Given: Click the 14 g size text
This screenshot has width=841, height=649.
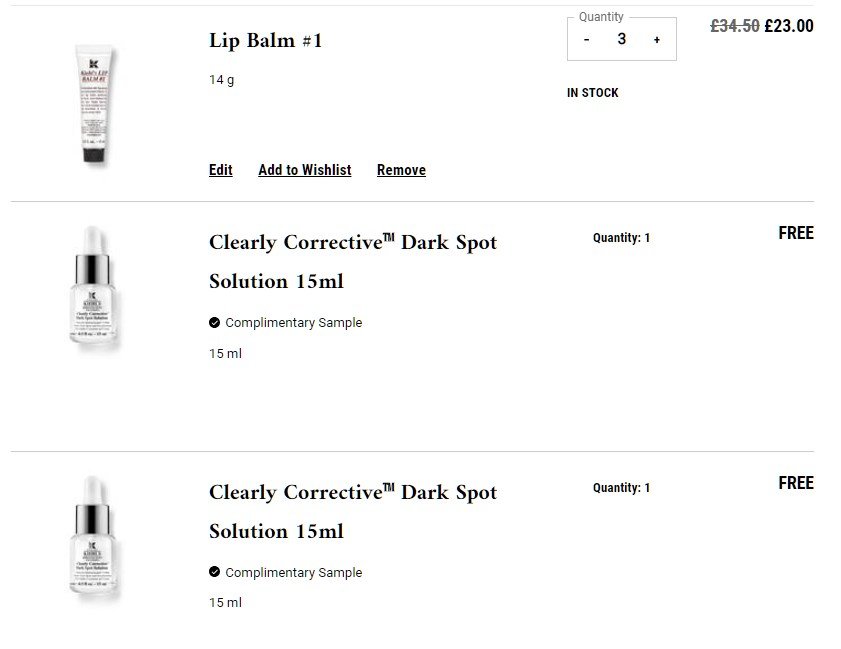Looking at the screenshot, I should pyautogui.click(x=222, y=80).
